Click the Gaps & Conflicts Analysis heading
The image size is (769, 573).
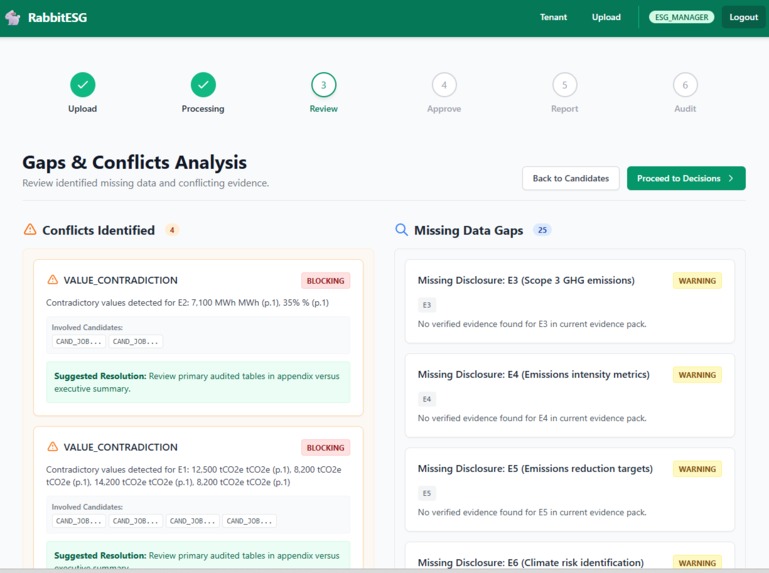coord(134,162)
